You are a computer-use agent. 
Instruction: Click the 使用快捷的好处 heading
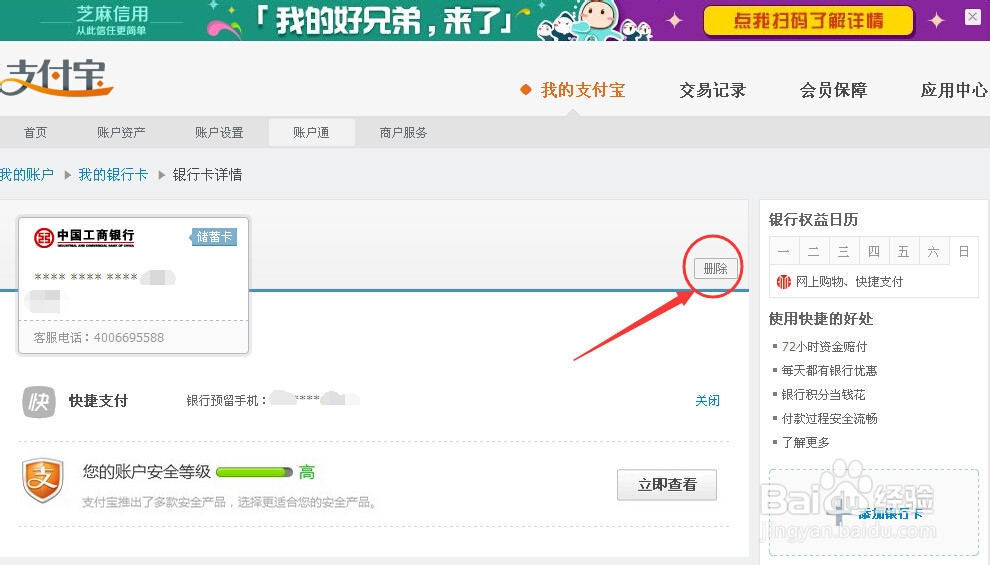point(821,319)
